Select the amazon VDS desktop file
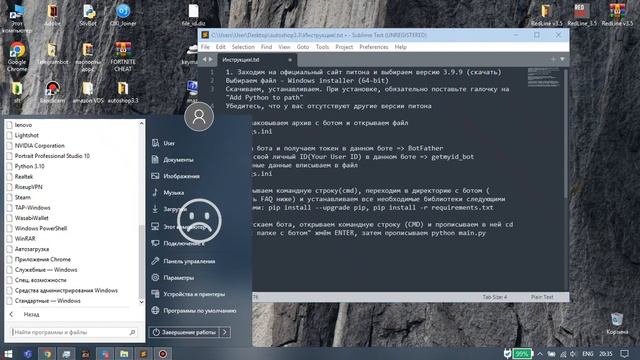The height and width of the screenshot is (360, 640). [88, 92]
